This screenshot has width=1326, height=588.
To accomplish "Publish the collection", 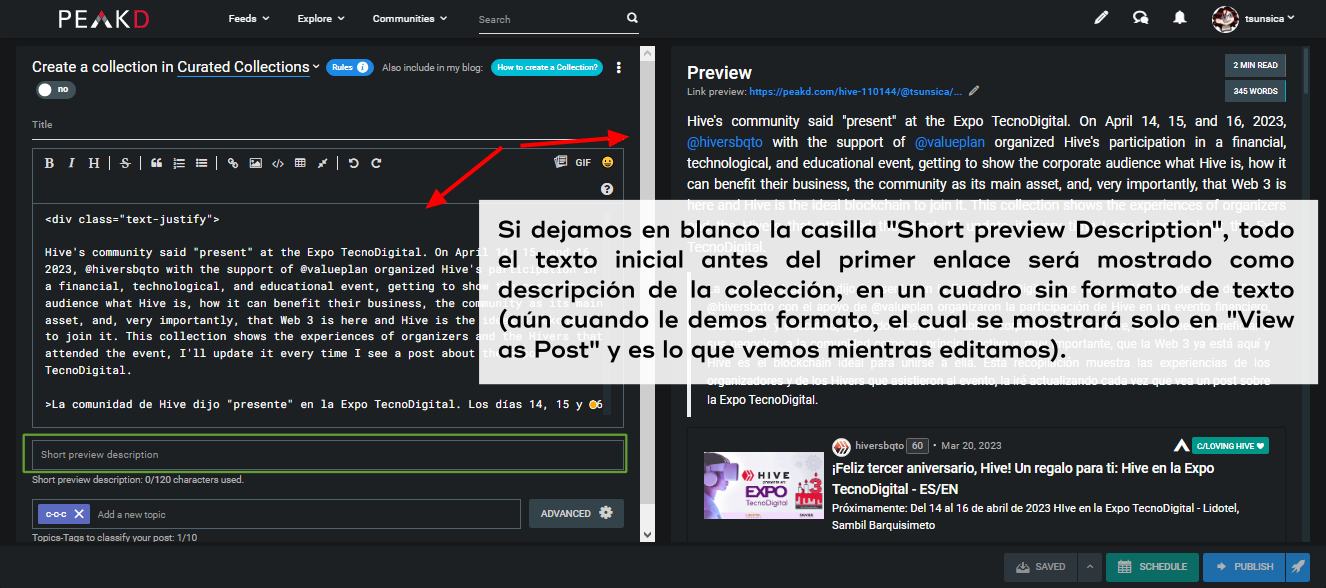I will click(x=1244, y=566).
